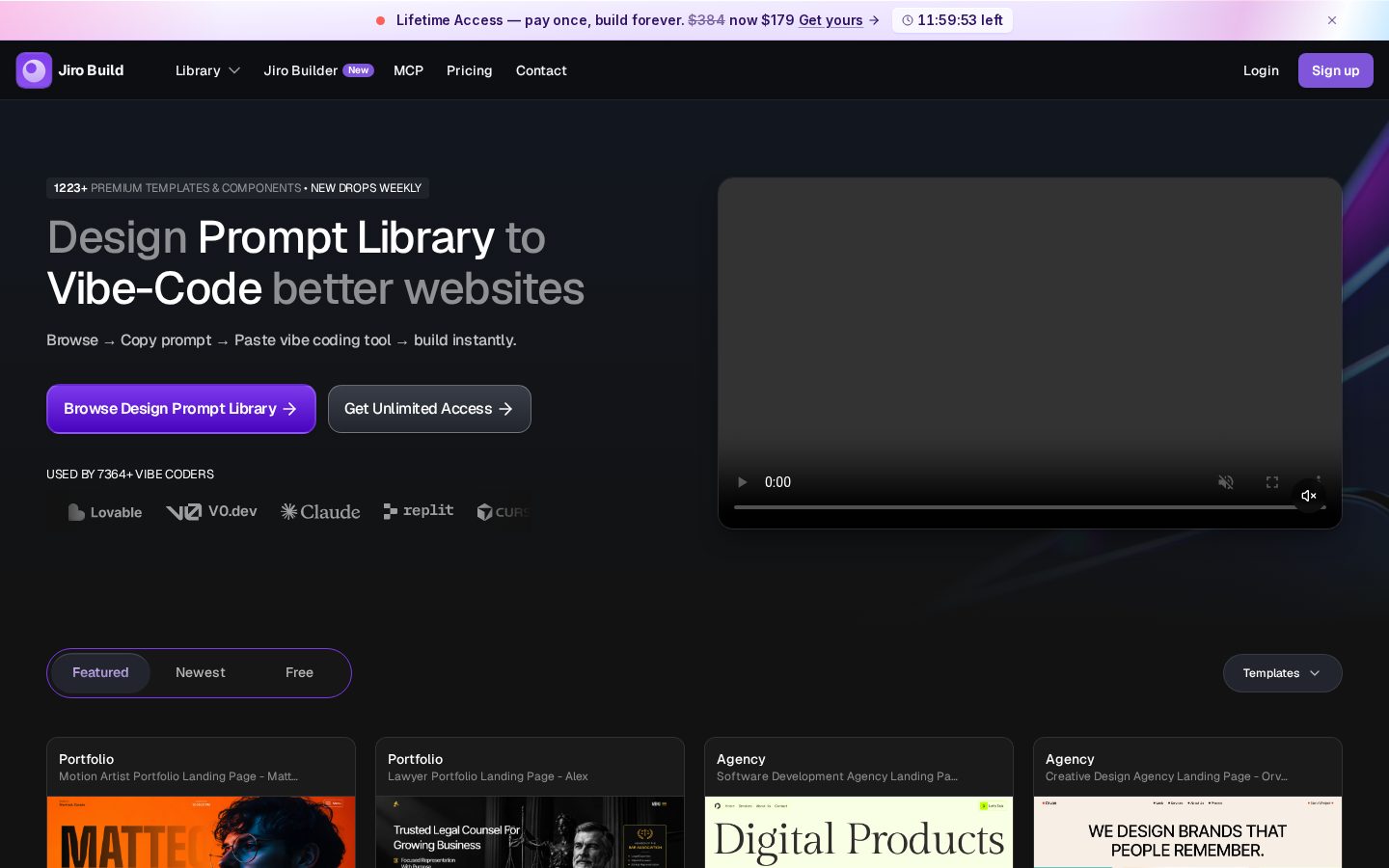Click Get Unlimited Access button
Screen dimensions: 1389x868
[429, 409]
